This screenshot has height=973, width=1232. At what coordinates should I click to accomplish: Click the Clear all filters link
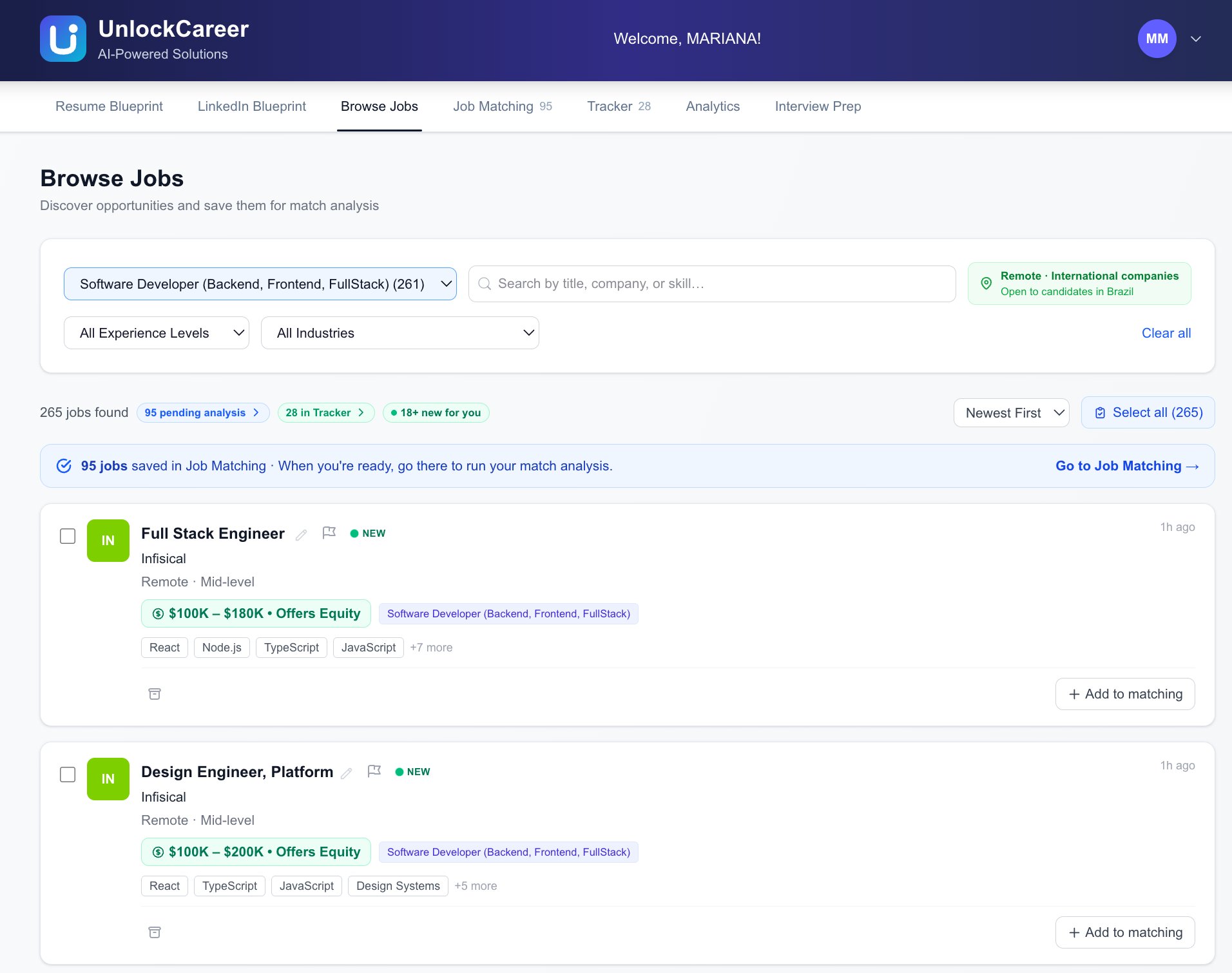coord(1166,333)
